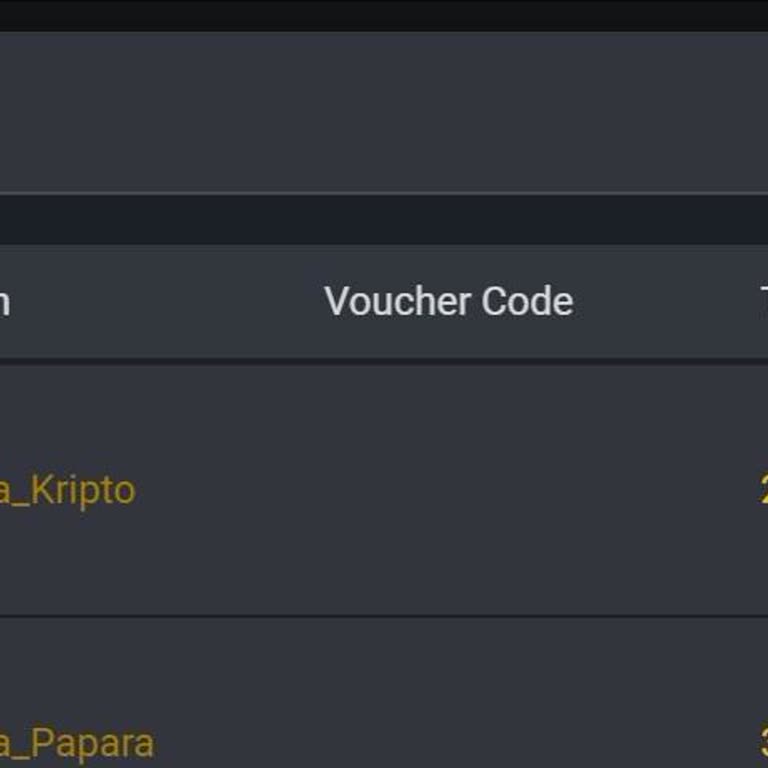This screenshot has width=768, height=768.
Task: Click the thin line below the top gray panel
Action: (x=384, y=193)
